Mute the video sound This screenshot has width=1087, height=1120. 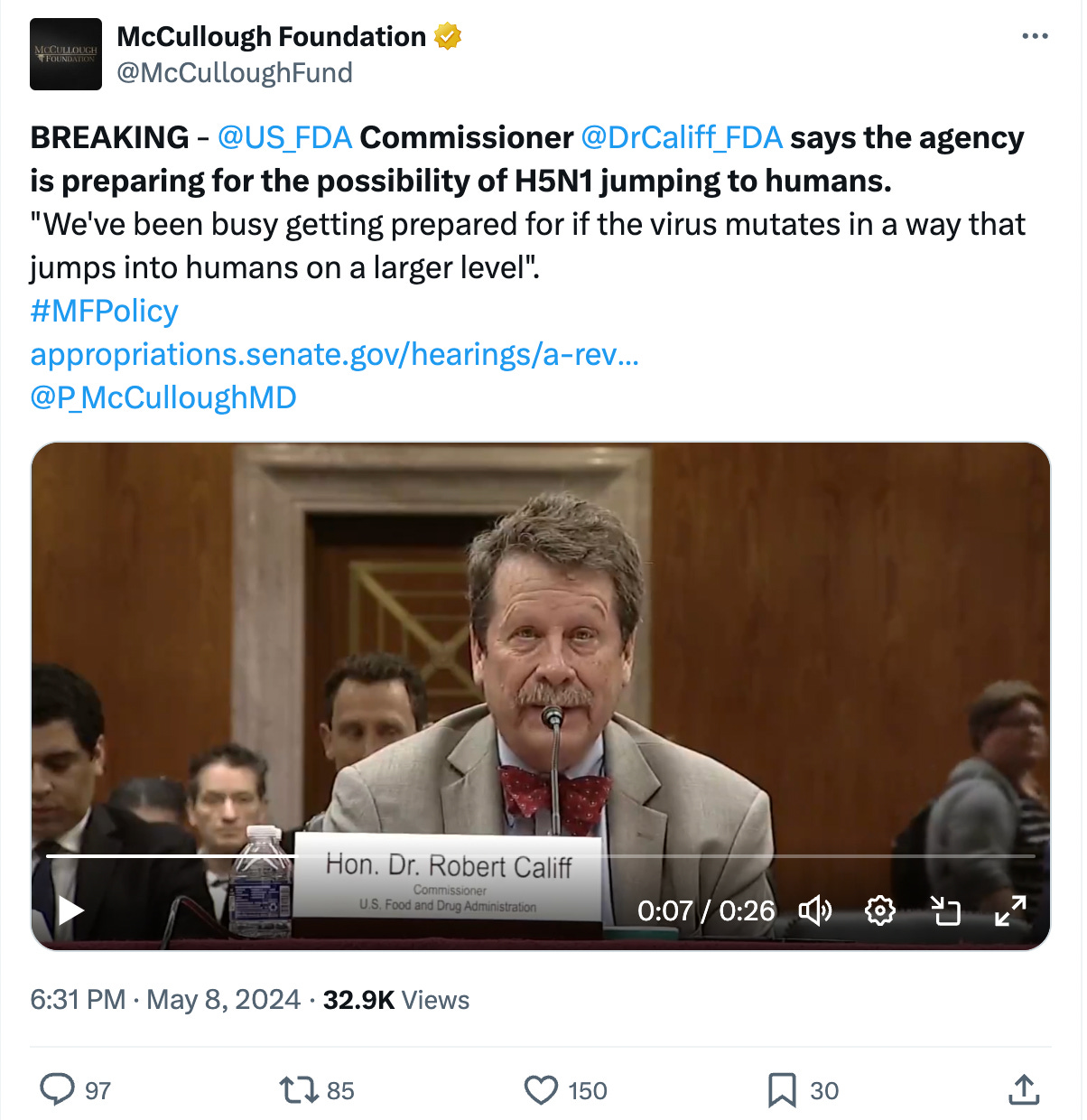click(x=814, y=910)
